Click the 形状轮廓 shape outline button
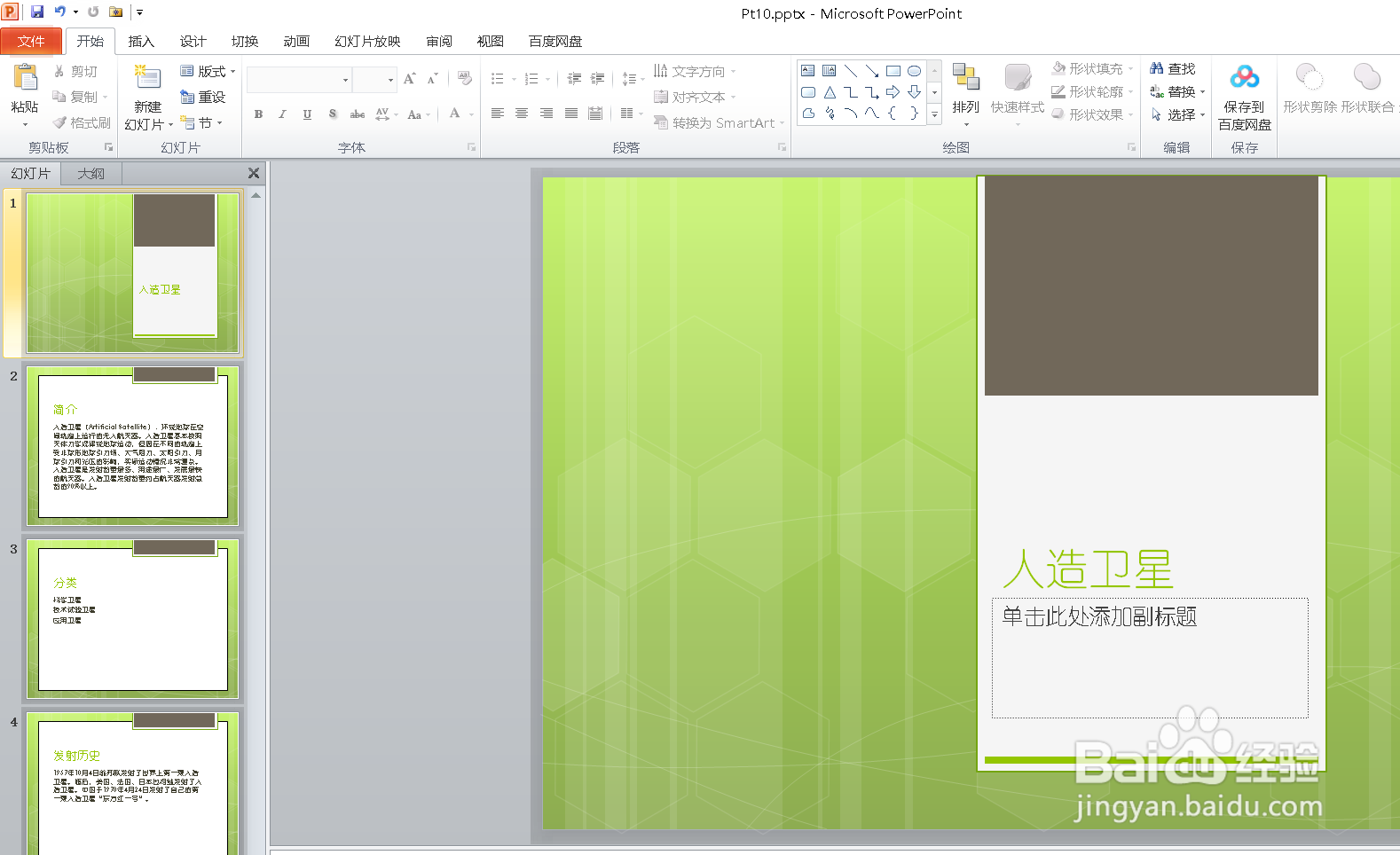This screenshot has height=855, width=1400. tap(1092, 91)
